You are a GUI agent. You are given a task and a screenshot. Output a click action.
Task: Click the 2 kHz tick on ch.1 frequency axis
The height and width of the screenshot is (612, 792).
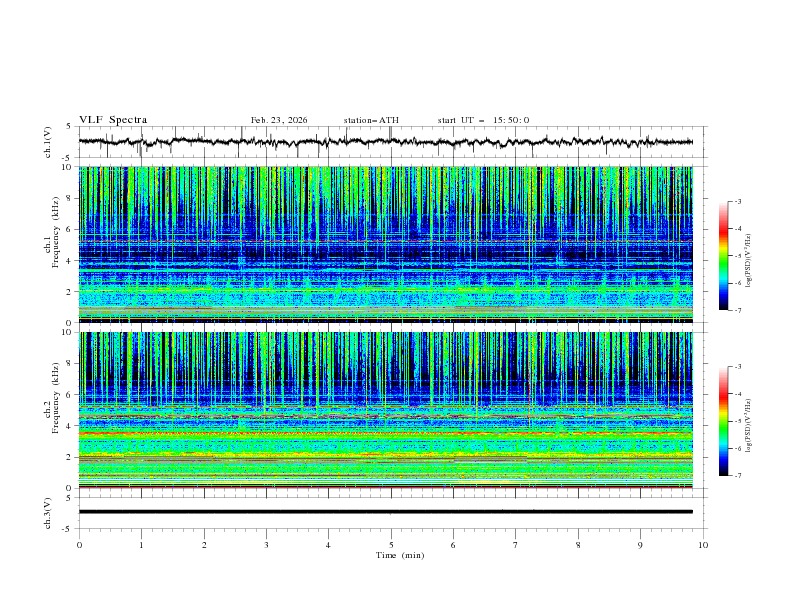click(70, 292)
